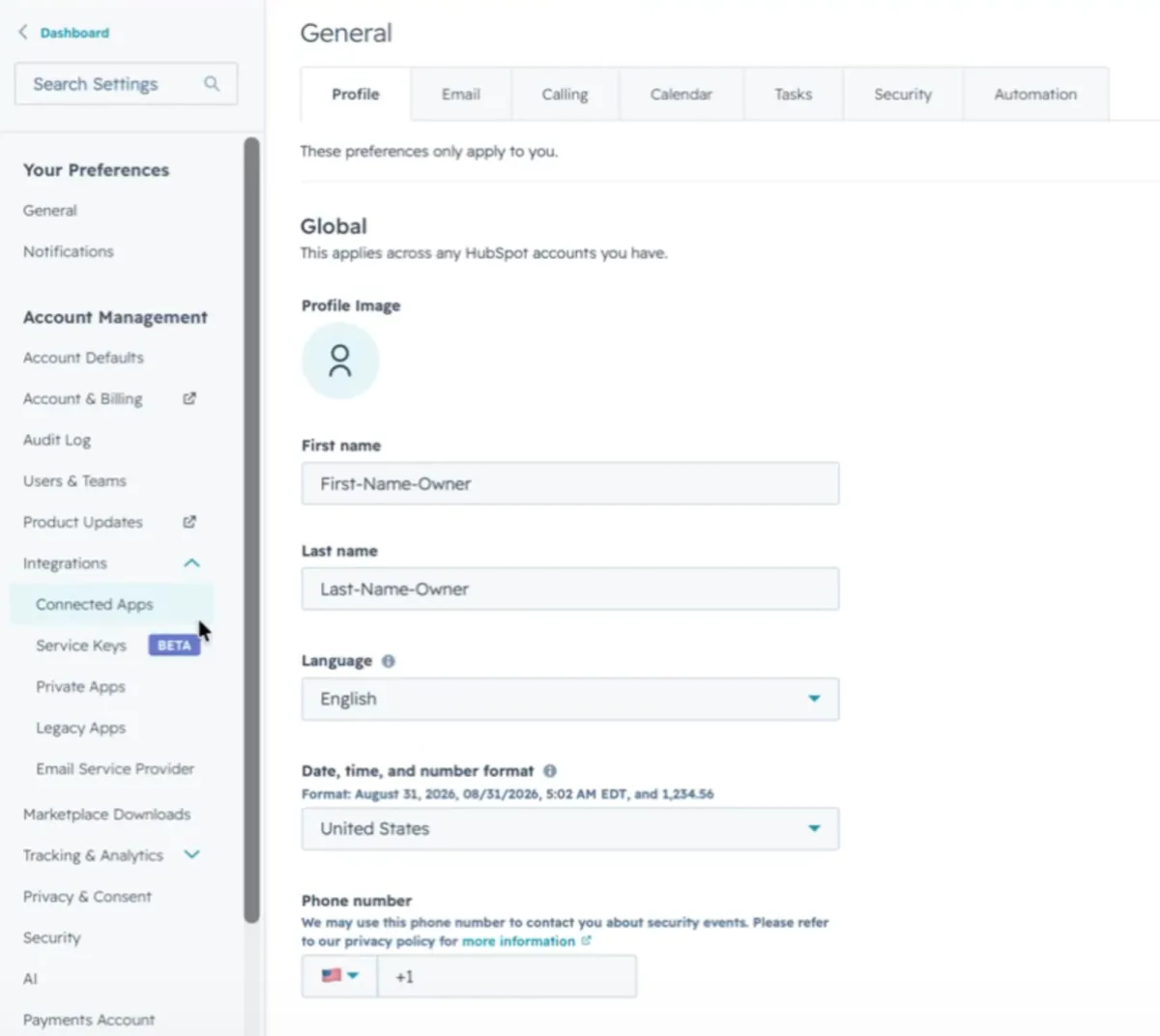Open Notifications preferences
The image size is (1160, 1036).
click(69, 251)
